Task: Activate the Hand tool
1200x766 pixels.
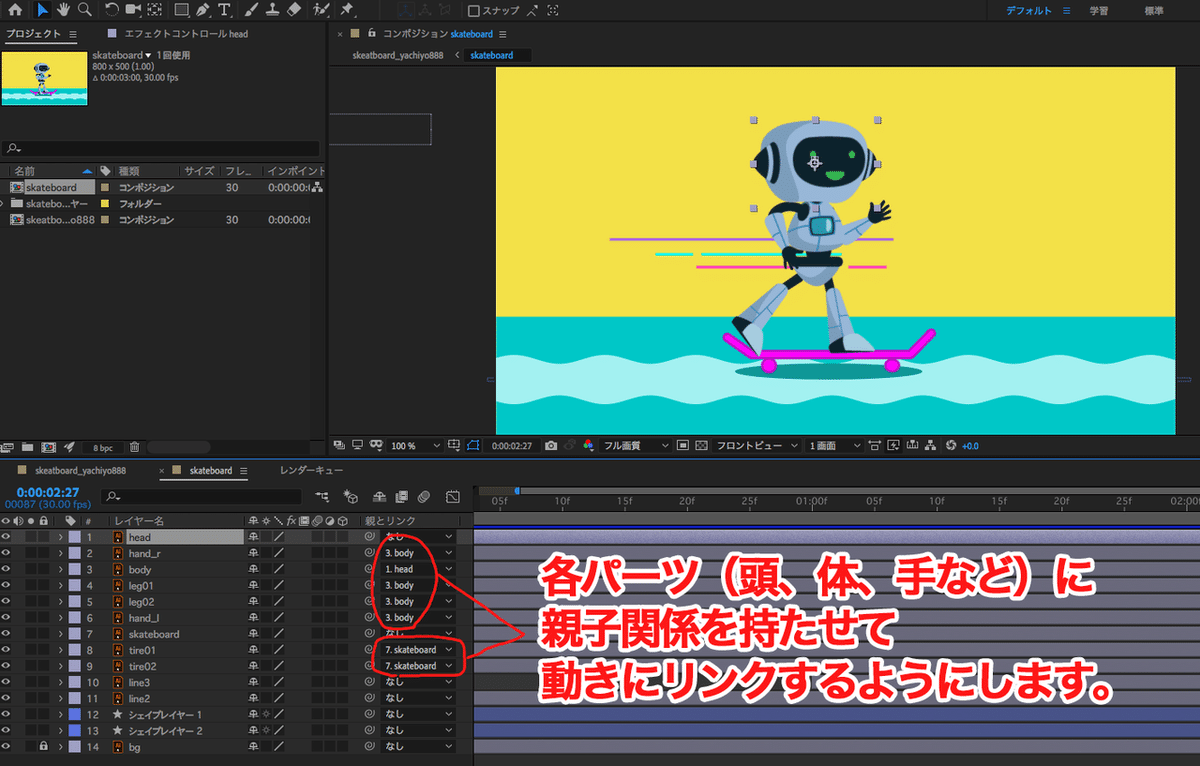Action: pos(64,12)
